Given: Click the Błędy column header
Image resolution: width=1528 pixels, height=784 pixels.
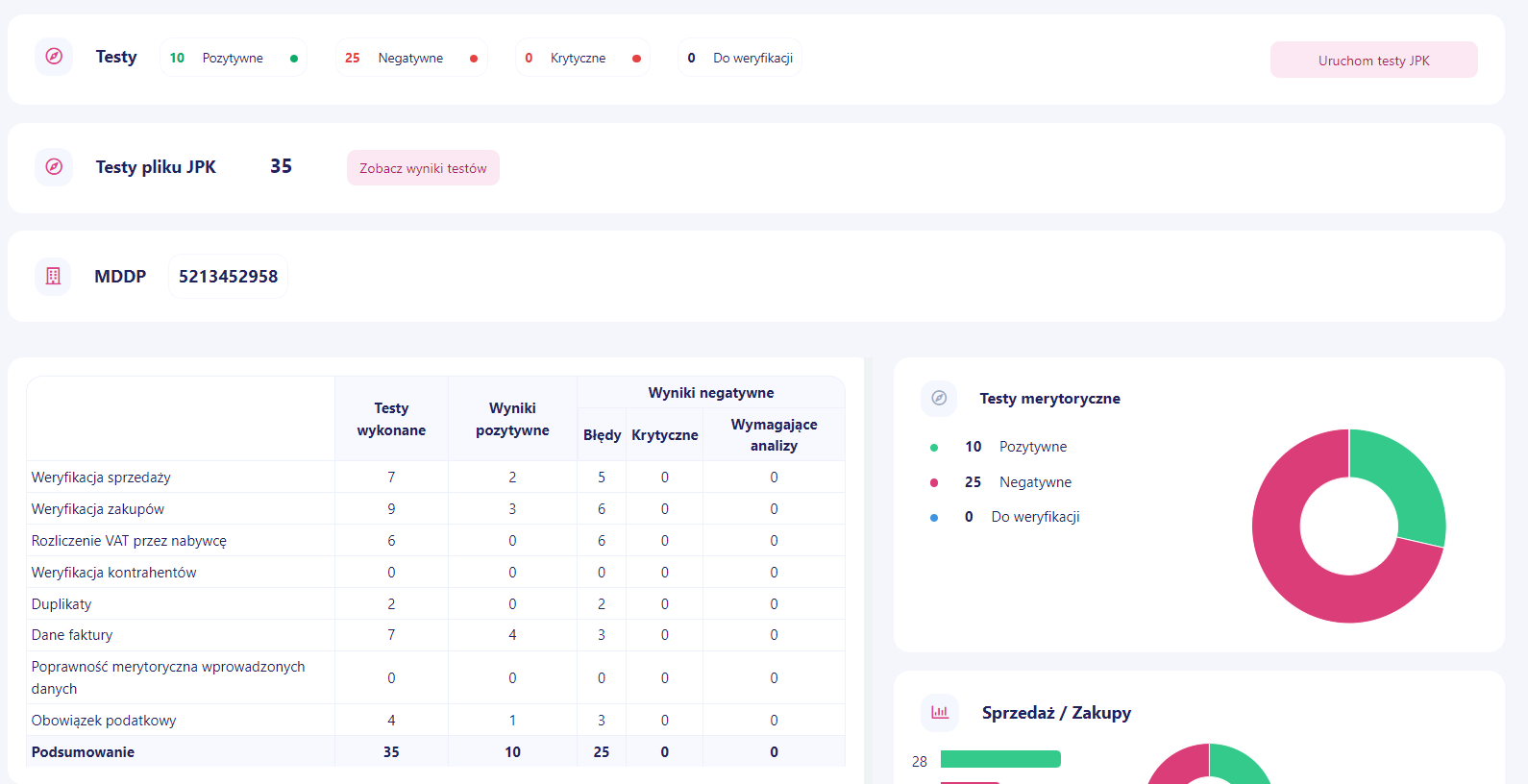Looking at the screenshot, I should [x=602, y=435].
